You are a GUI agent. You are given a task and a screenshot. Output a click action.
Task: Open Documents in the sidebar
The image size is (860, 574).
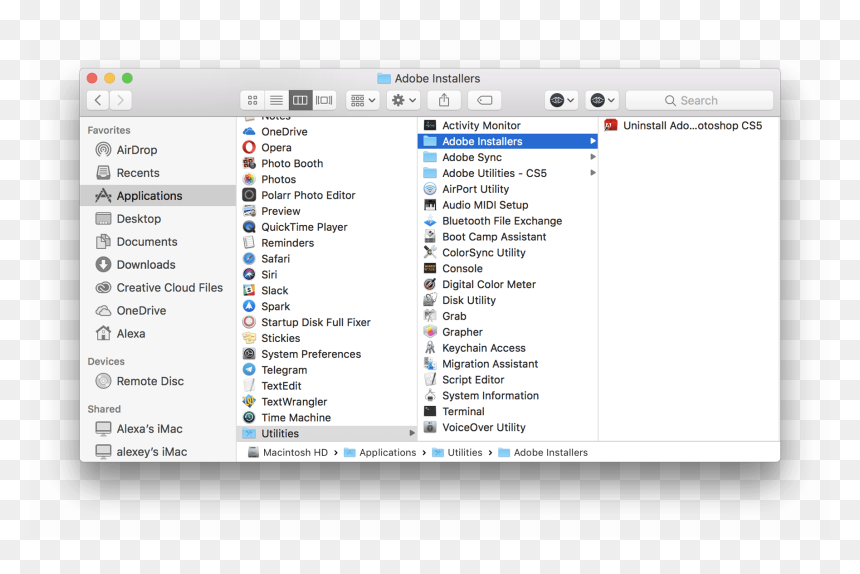coord(159,242)
